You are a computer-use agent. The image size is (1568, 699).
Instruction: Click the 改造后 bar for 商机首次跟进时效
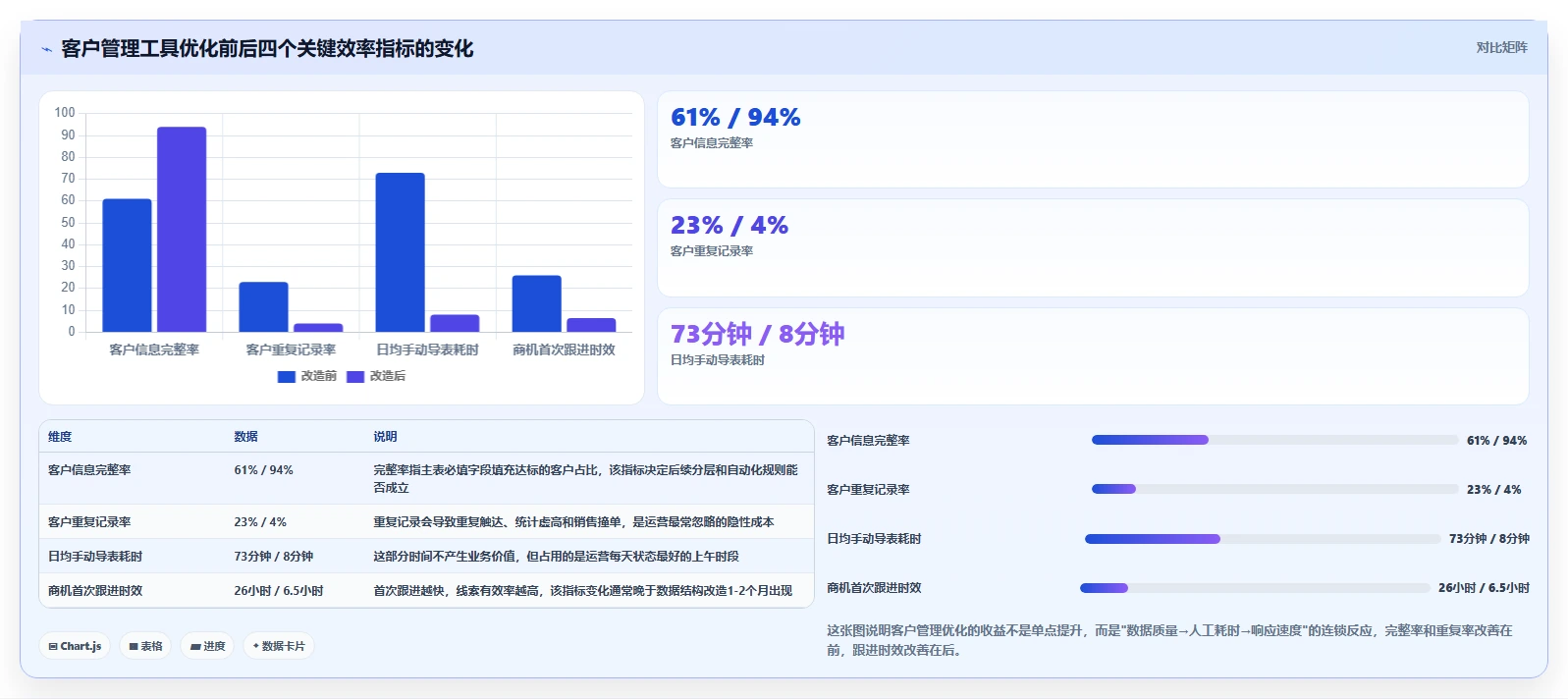[x=591, y=325]
